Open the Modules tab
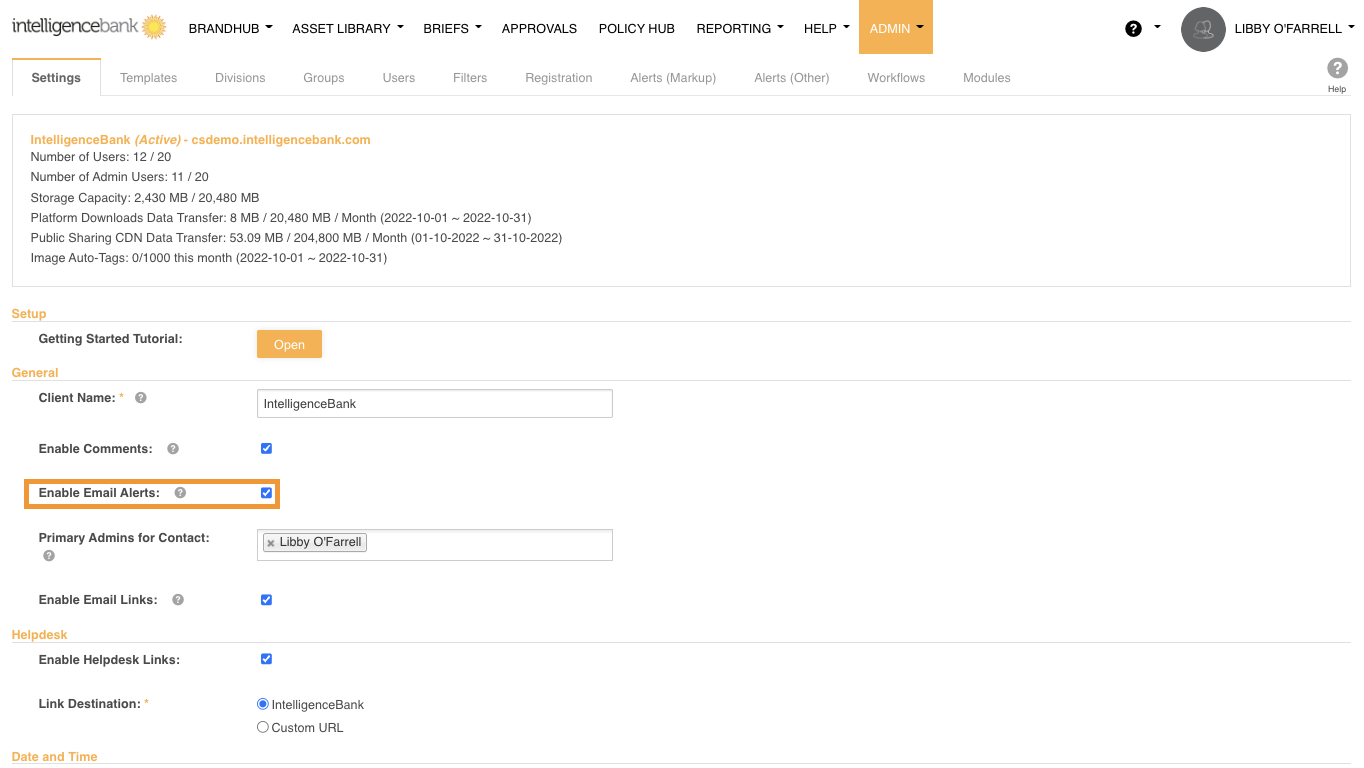This screenshot has width=1364, height=768. (x=987, y=78)
